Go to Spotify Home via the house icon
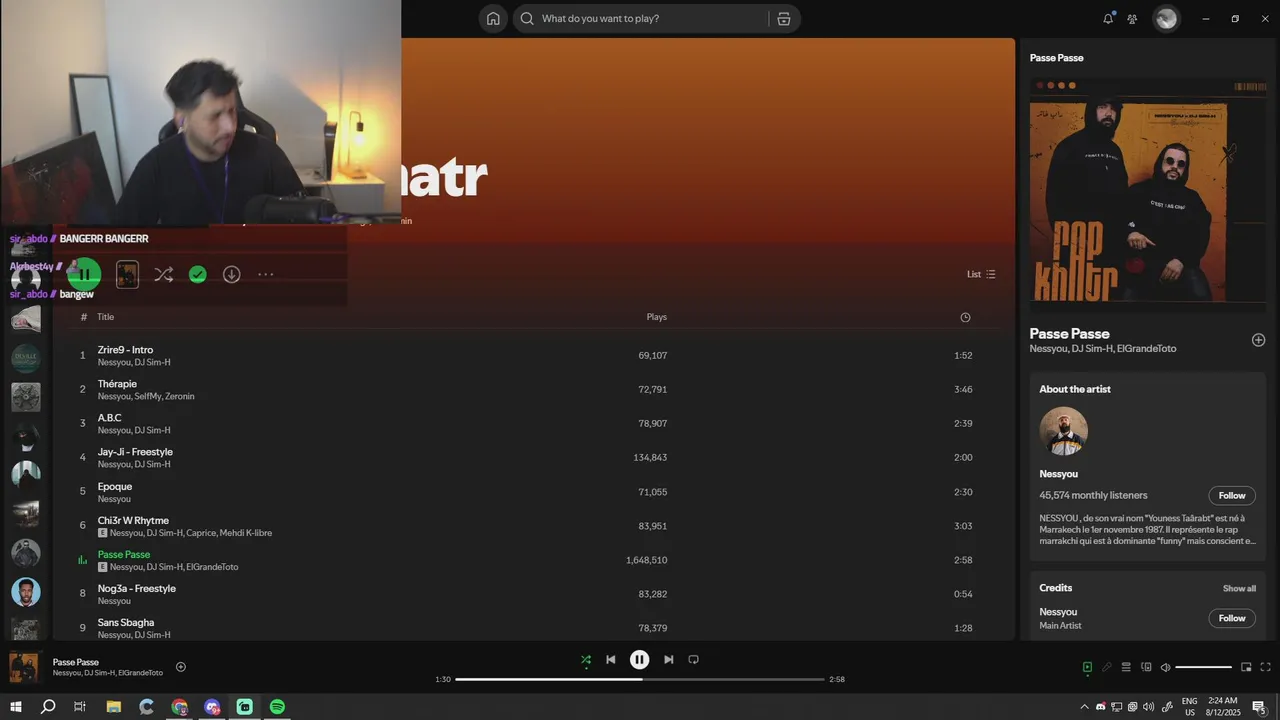The height and width of the screenshot is (720, 1280). [x=493, y=18]
